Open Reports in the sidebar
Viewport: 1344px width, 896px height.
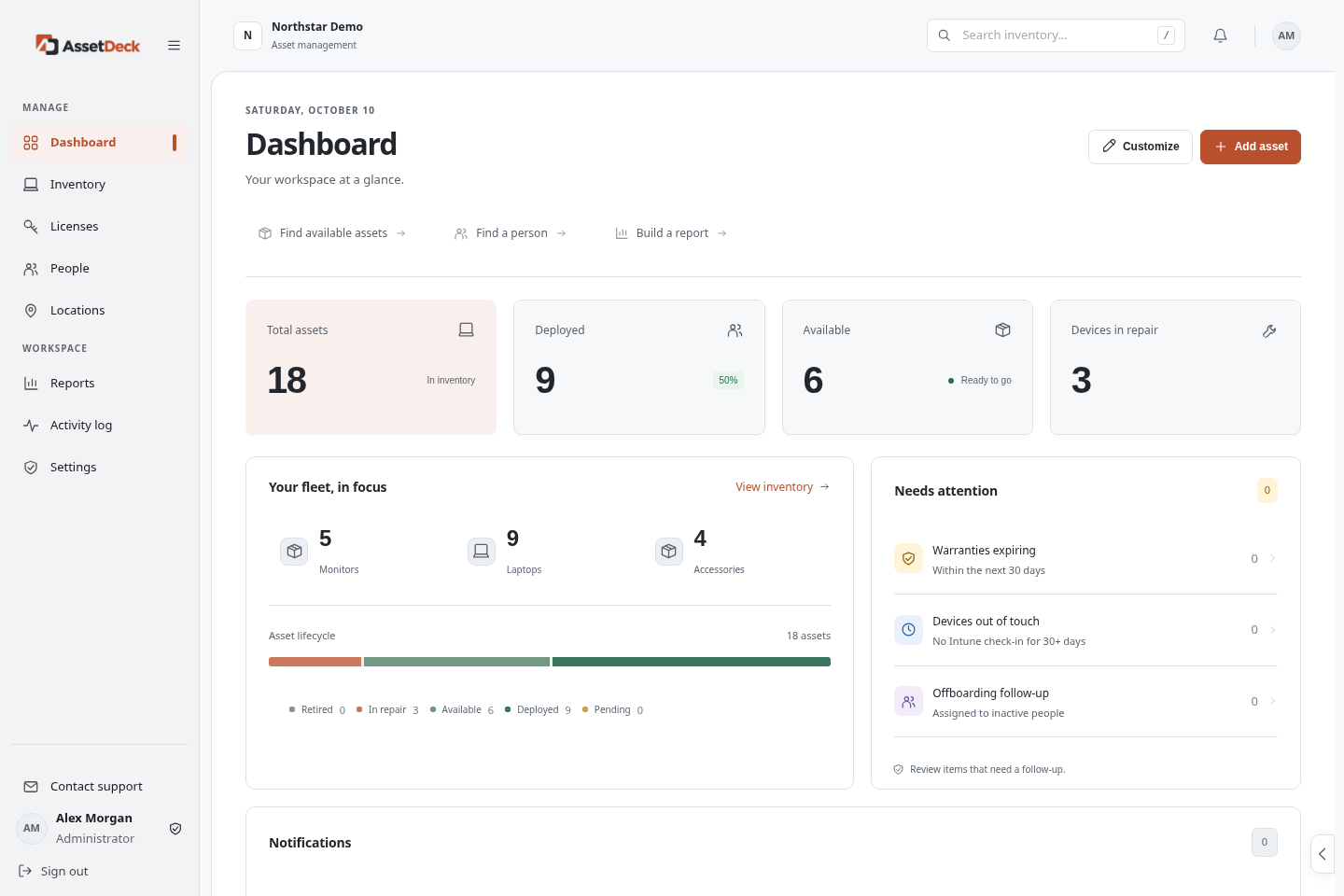tap(99, 383)
